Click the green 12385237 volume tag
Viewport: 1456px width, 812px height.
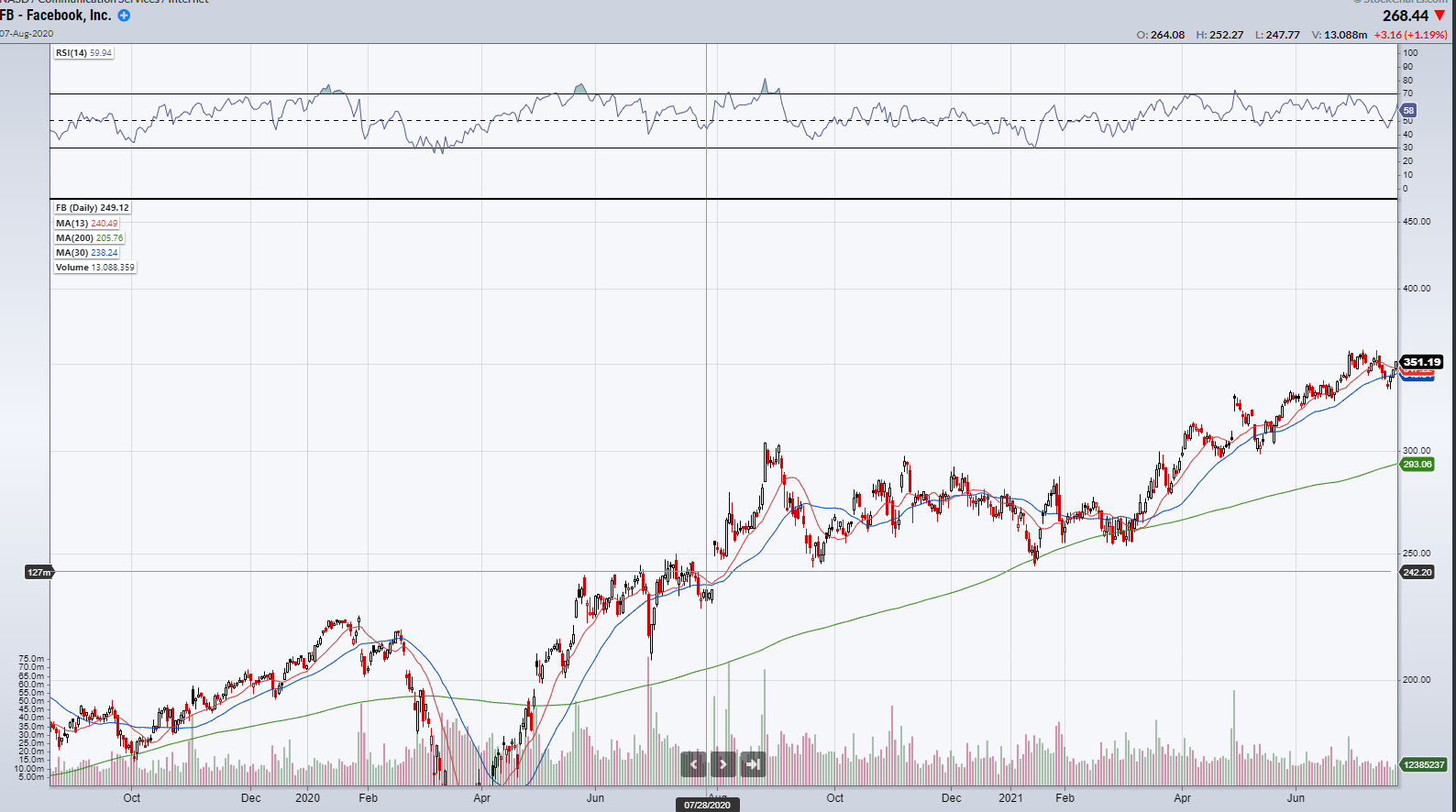click(1423, 764)
